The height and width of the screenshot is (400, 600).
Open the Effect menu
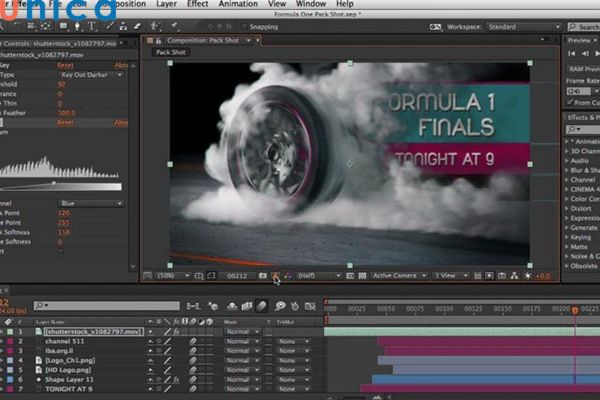point(197,4)
